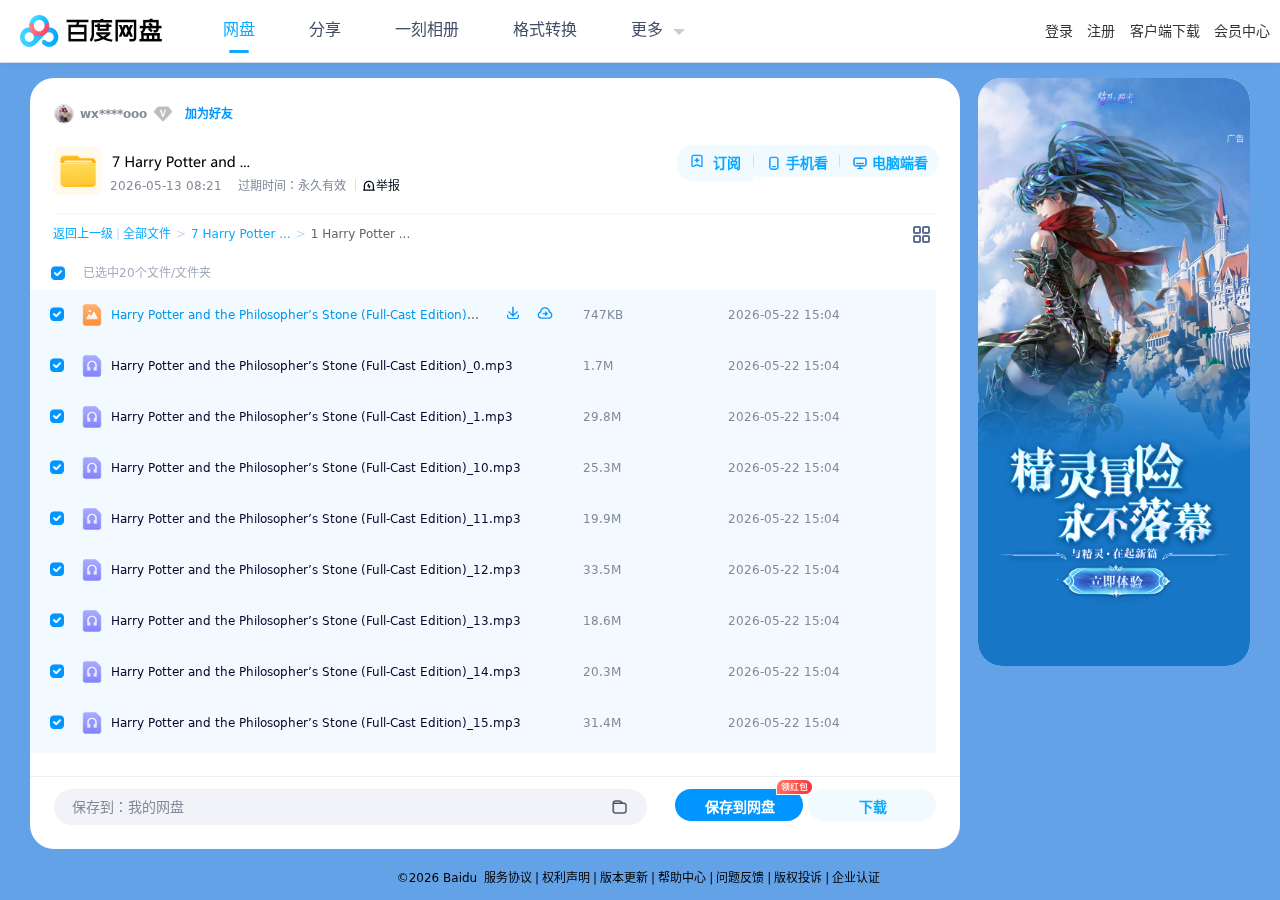Open 问题反馈 footer link

740,877
